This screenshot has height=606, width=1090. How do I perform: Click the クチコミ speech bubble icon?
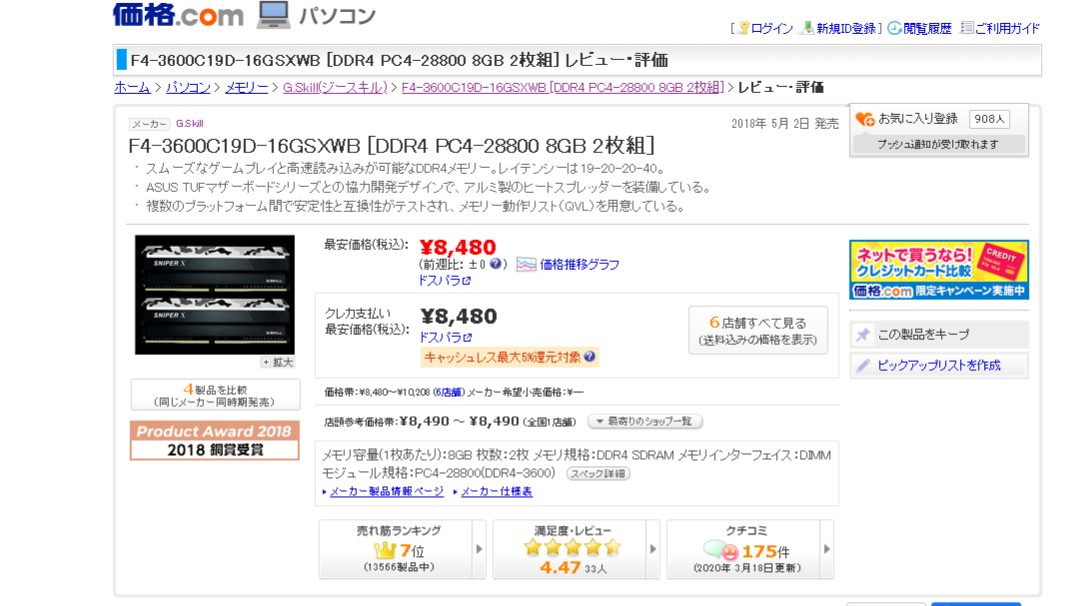pyautogui.click(x=721, y=551)
